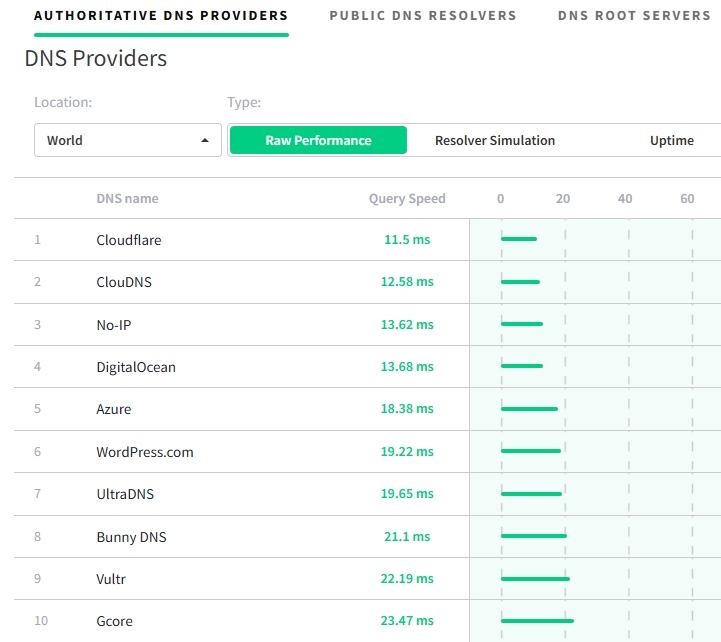Open the Authoritative DNS Providers tab
The width and height of the screenshot is (721, 642).
point(161,16)
